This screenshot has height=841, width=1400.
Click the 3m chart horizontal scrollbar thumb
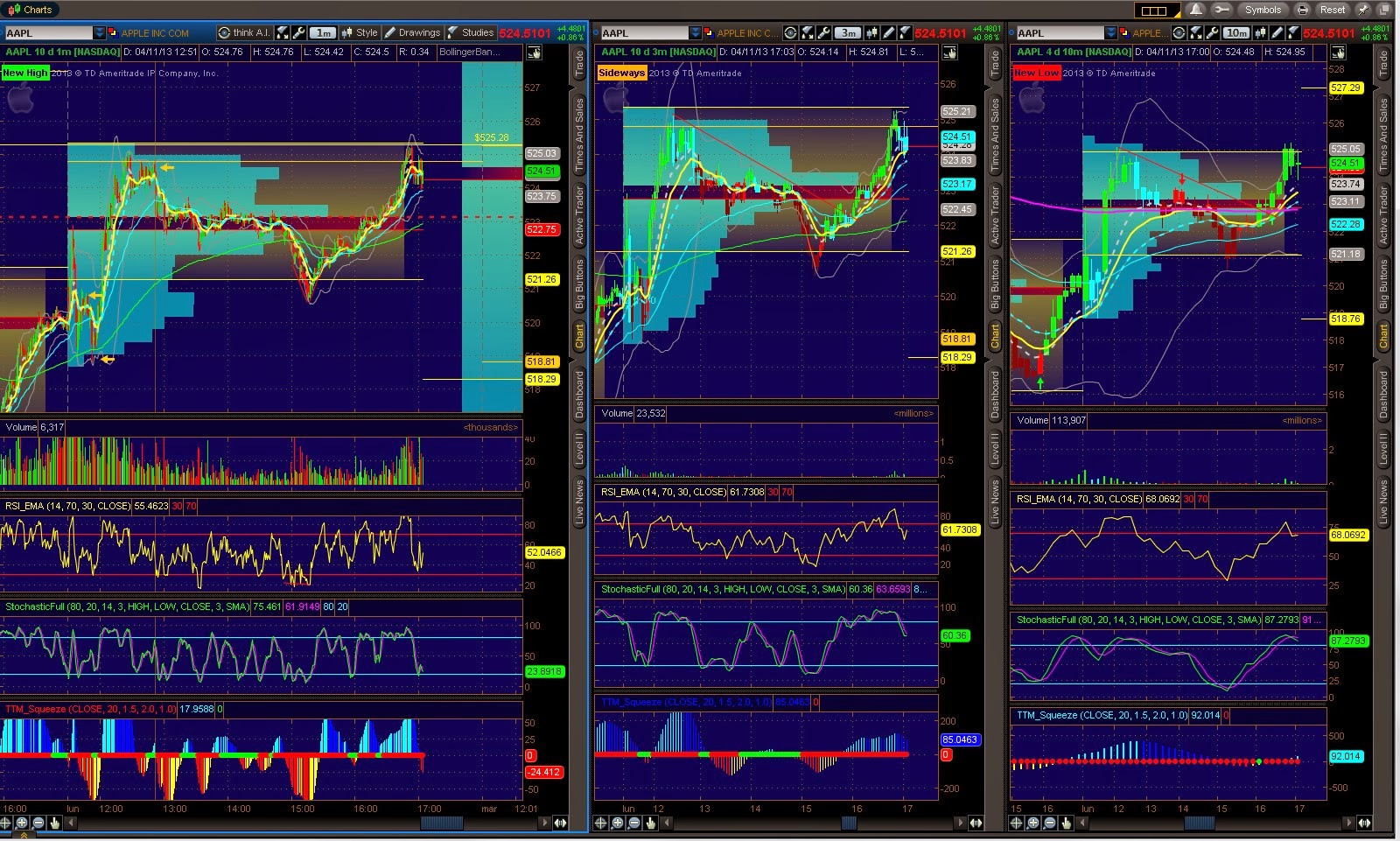[849, 823]
